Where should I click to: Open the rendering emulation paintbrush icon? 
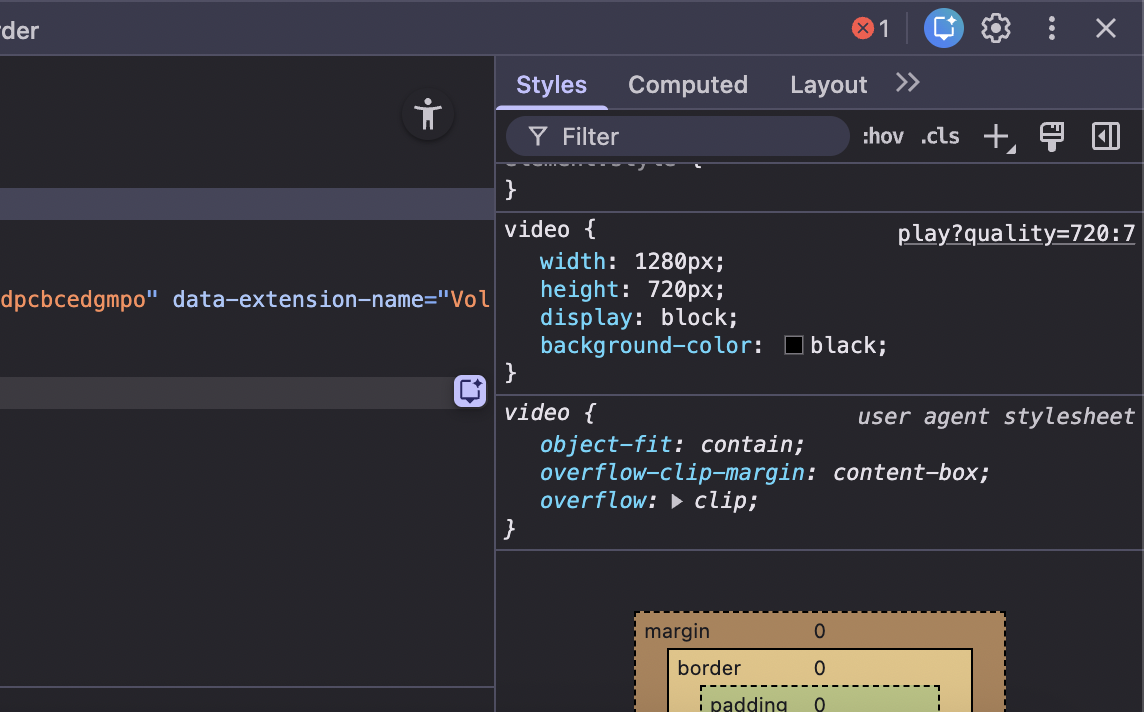point(1051,137)
